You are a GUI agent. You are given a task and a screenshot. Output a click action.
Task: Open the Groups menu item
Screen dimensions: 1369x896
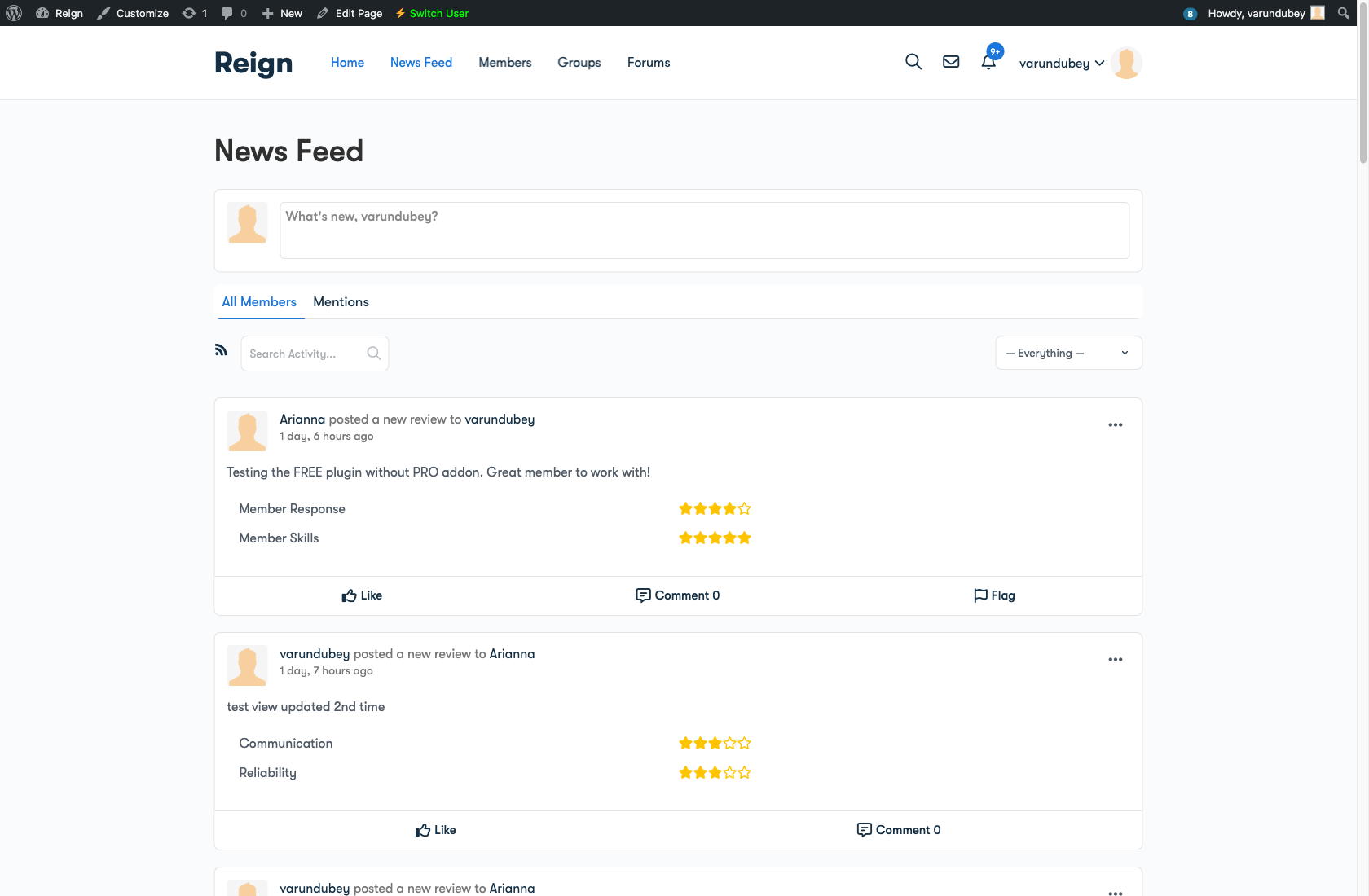tap(579, 62)
